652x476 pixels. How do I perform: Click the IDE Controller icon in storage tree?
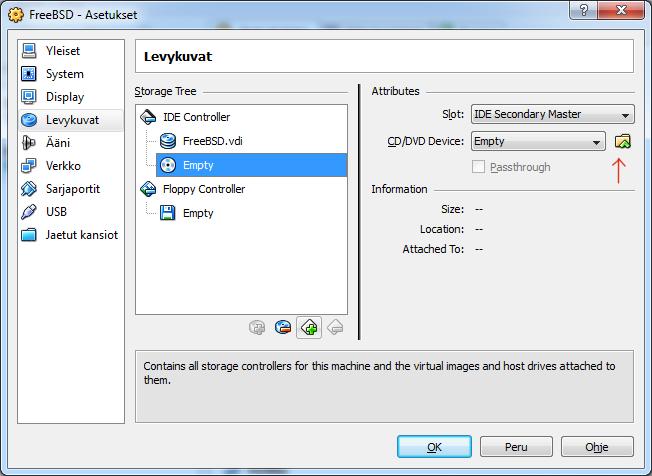point(148,117)
